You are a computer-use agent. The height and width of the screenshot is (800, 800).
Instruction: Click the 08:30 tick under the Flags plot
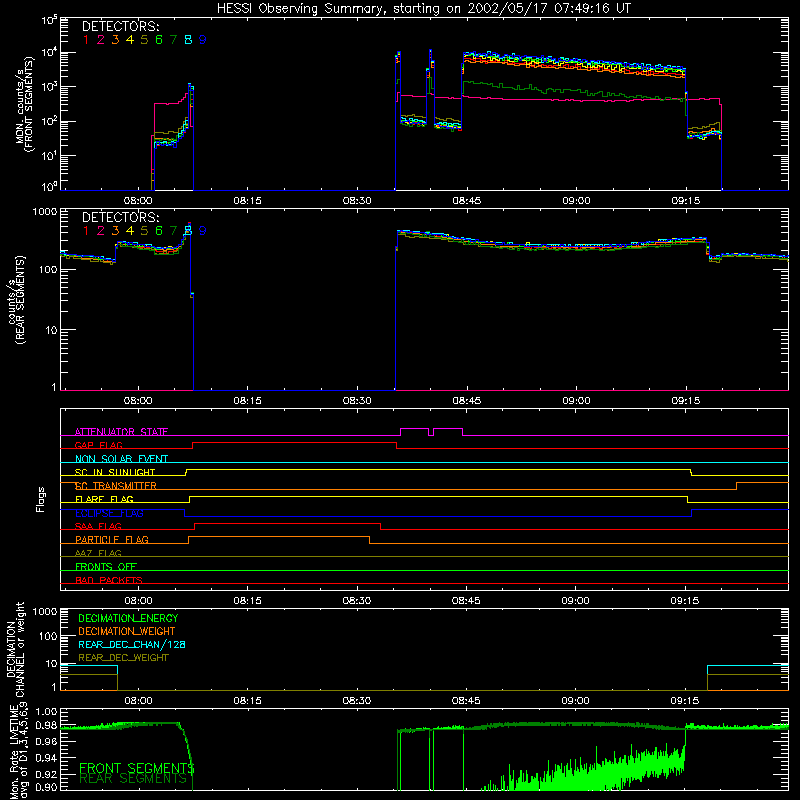click(357, 601)
